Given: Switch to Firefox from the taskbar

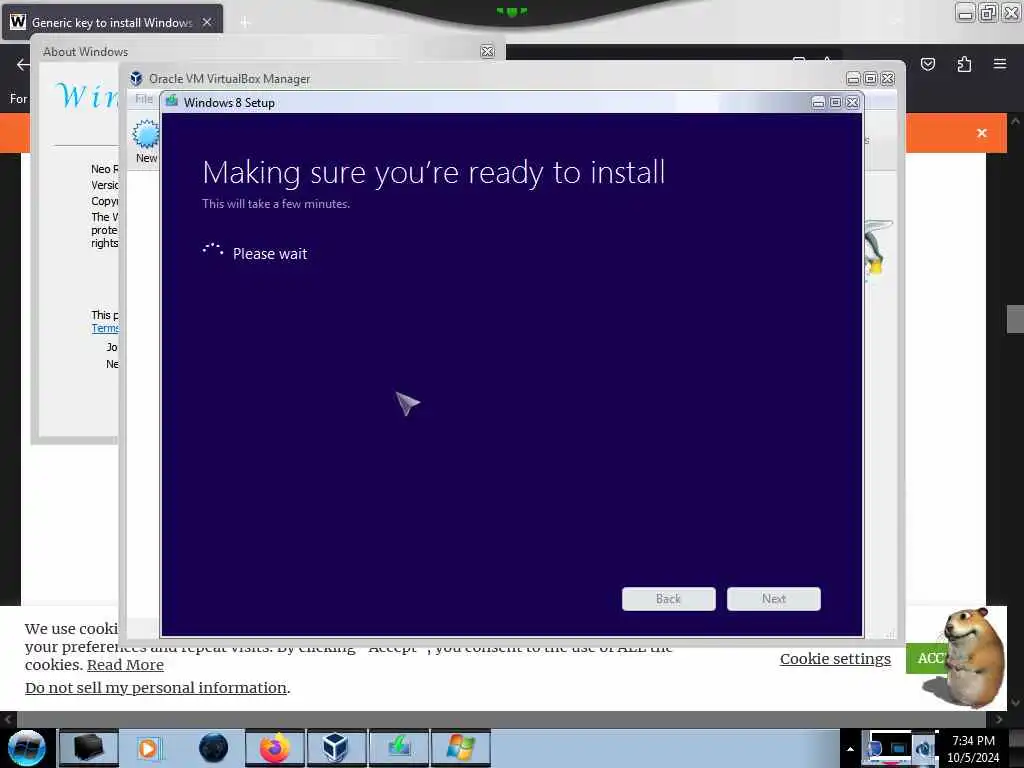Looking at the screenshot, I should pos(275,748).
